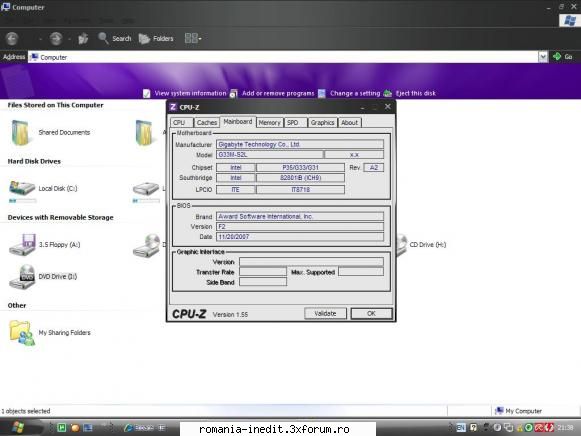Click OK in the CPU-Z window
The image size is (581, 436).
click(371, 313)
